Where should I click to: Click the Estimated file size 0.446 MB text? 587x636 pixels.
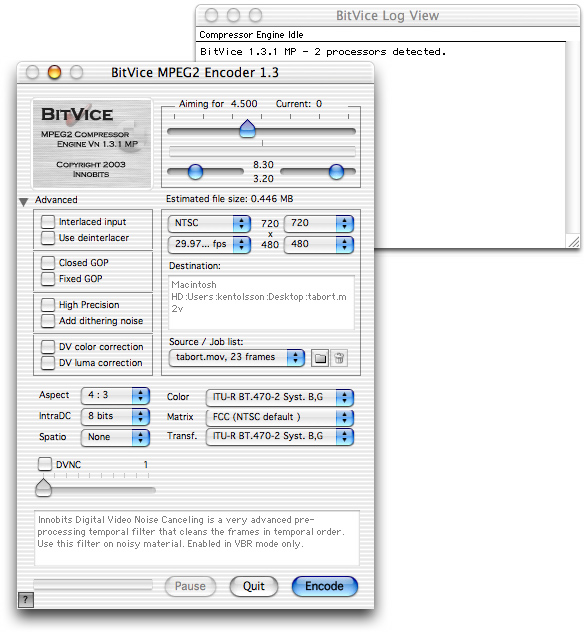pyautogui.click(x=230, y=199)
